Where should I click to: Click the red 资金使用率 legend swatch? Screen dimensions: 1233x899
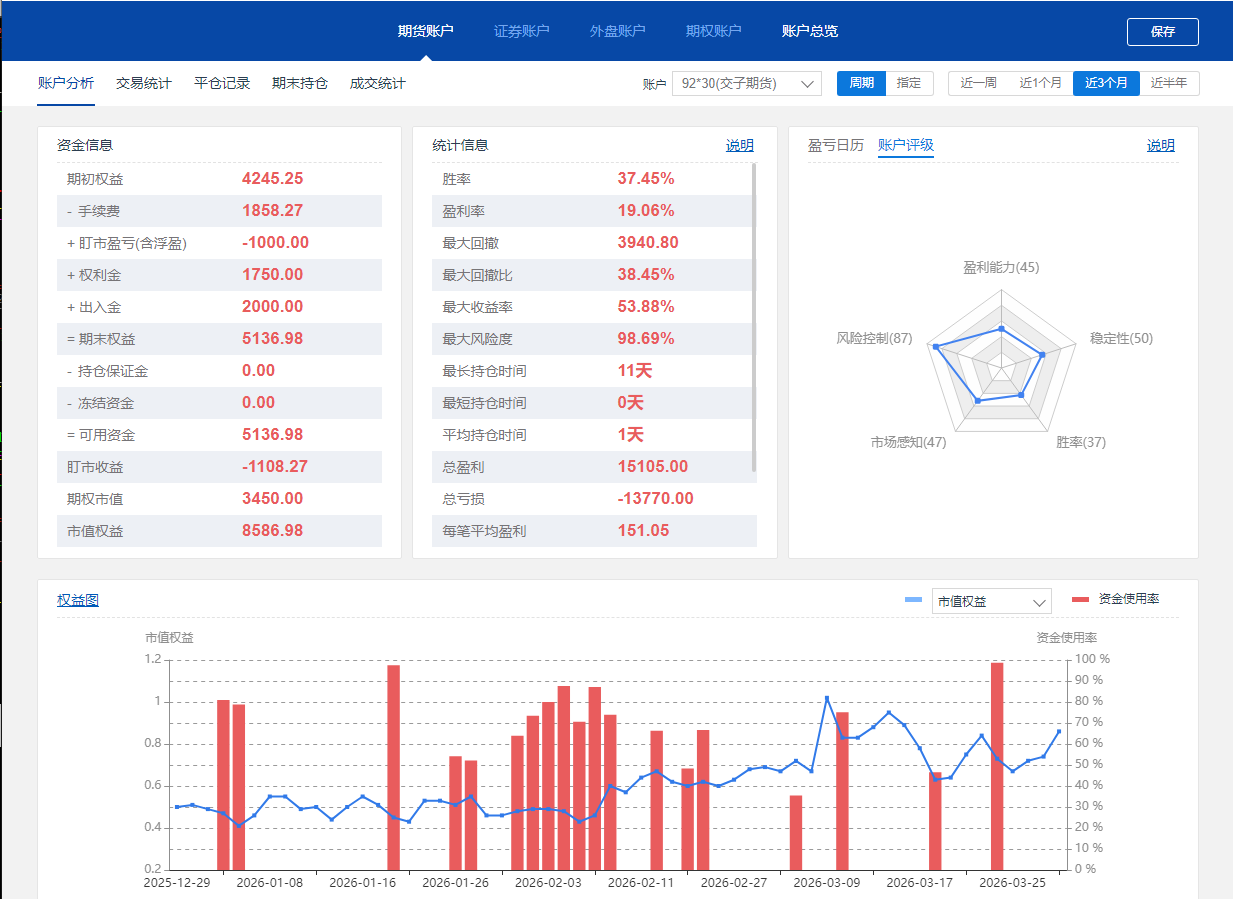coord(1080,599)
